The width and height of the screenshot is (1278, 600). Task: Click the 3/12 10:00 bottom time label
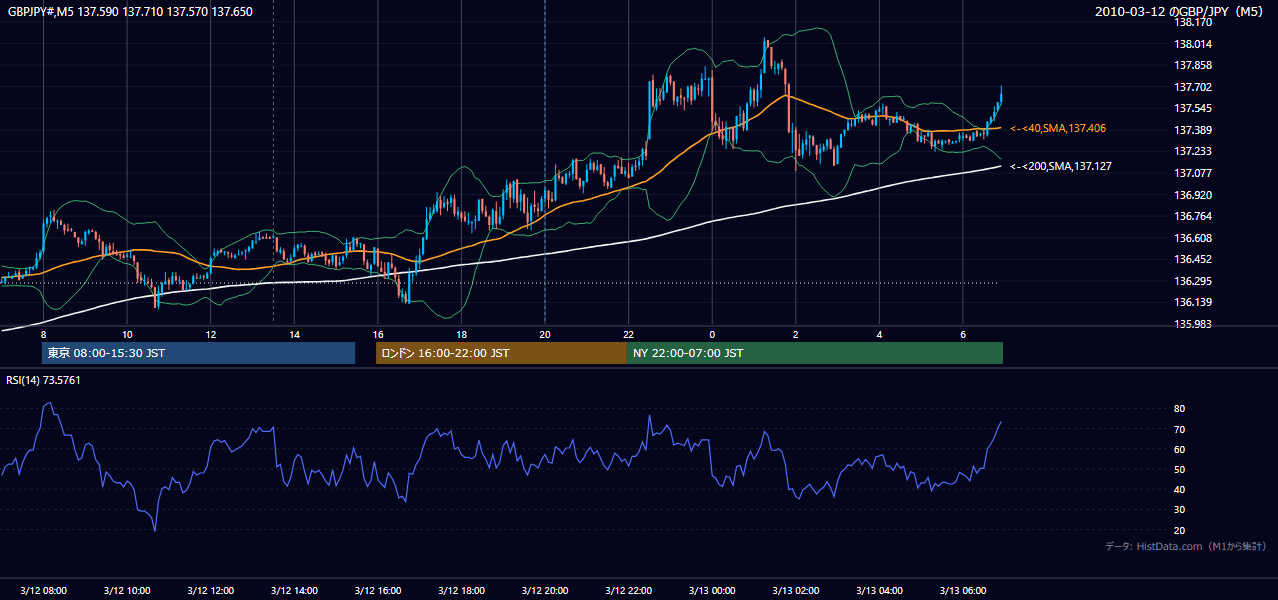pos(127,591)
